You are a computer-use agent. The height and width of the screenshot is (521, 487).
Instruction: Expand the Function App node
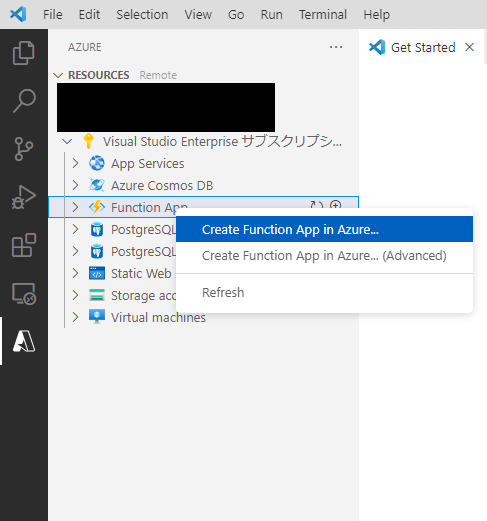click(x=76, y=207)
